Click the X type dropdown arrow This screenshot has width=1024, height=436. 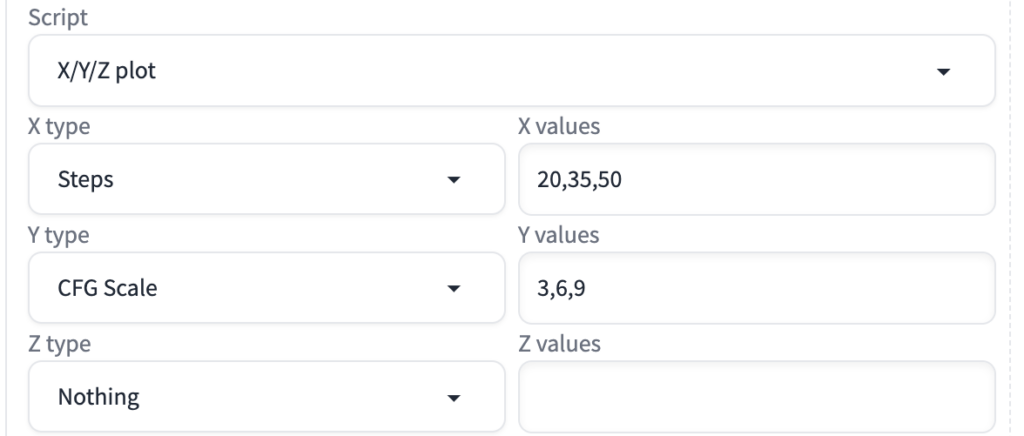point(454,180)
